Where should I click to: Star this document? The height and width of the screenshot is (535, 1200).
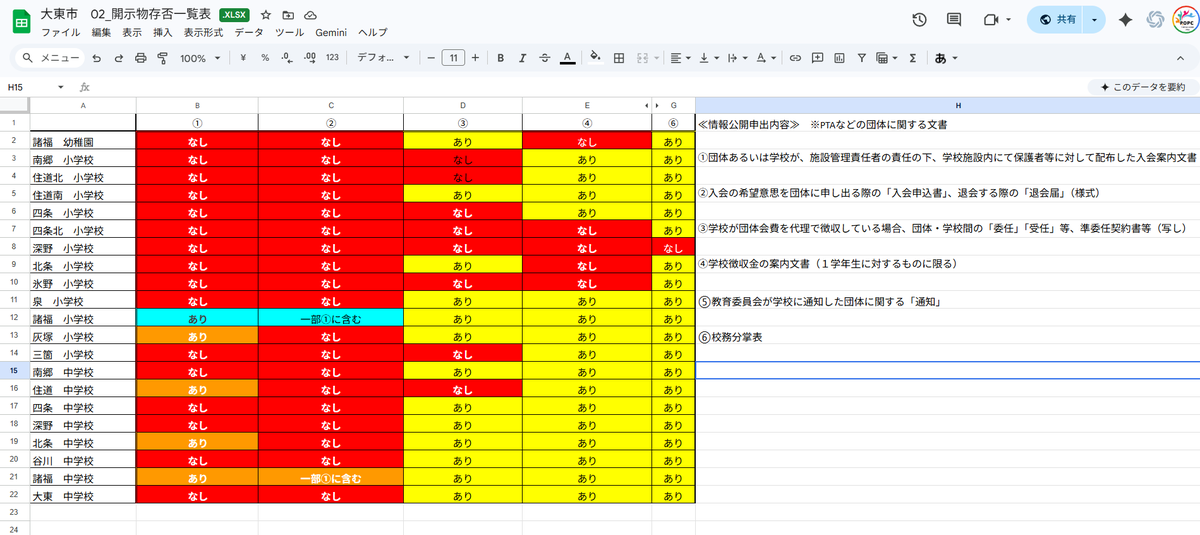point(266,15)
